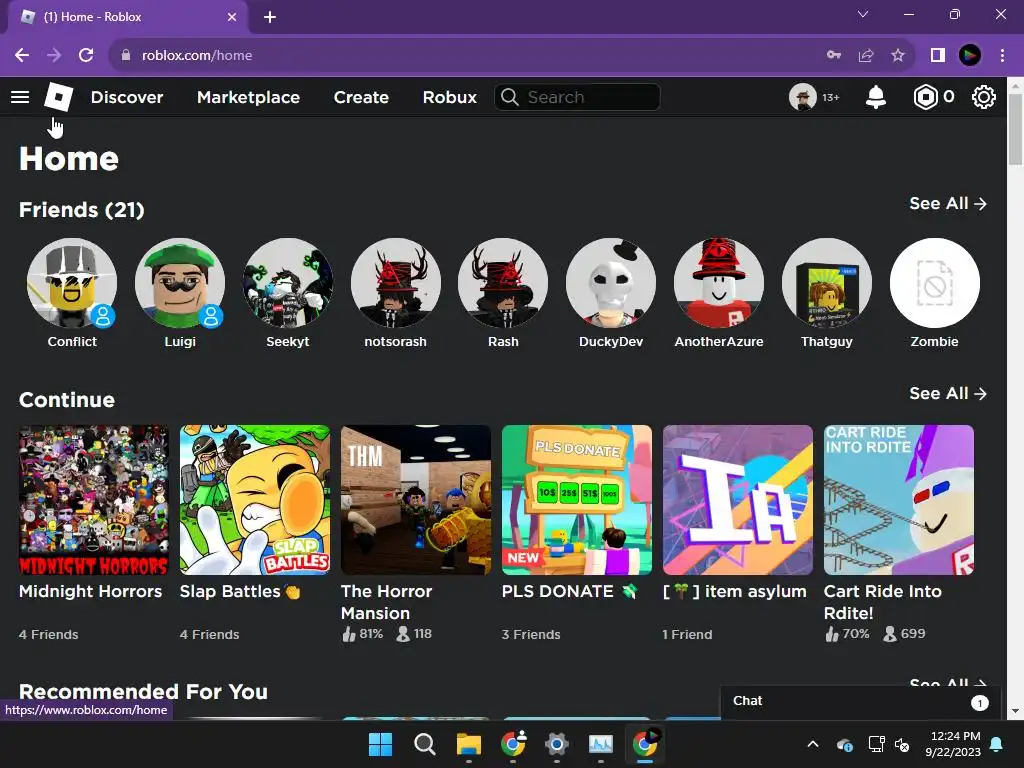Reload the Roblox page
Viewport: 1024px width, 768px height.
[86, 56]
